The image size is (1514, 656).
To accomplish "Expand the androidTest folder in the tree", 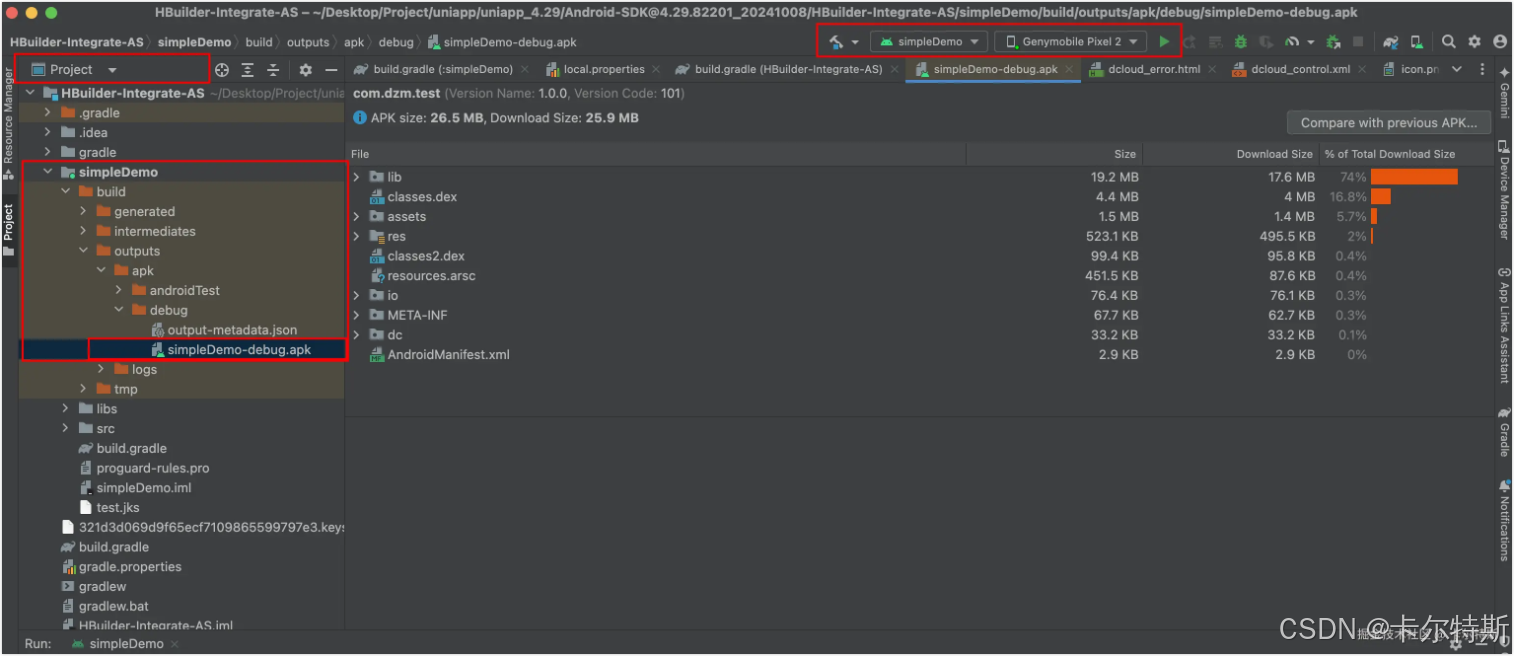I will [119, 290].
